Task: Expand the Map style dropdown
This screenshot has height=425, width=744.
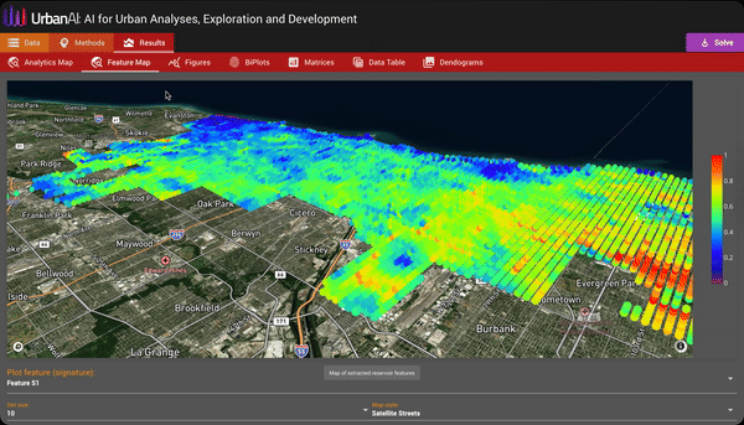Action: [x=730, y=409]
